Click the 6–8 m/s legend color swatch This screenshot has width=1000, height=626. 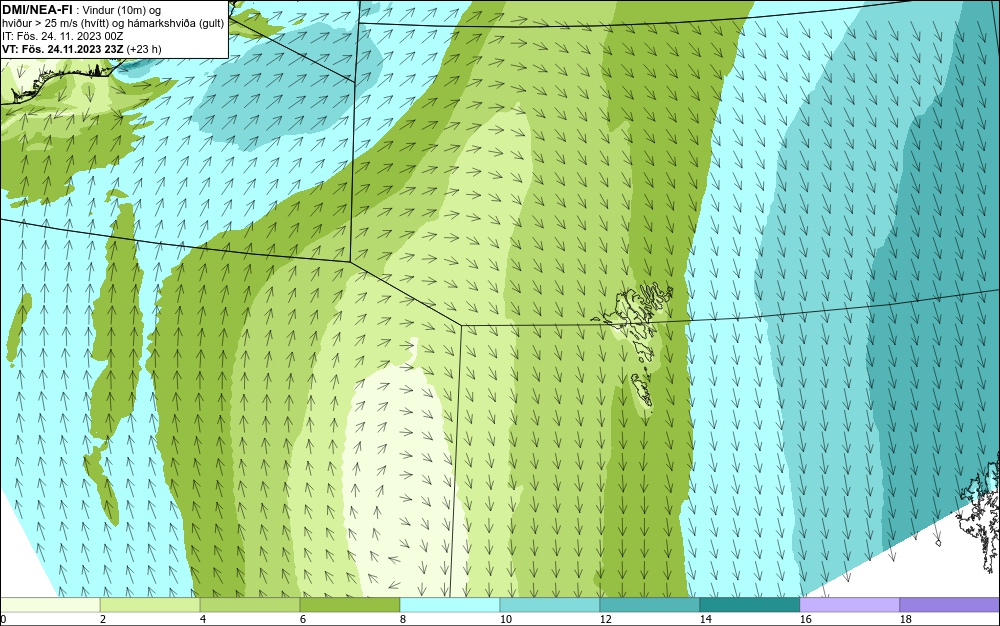(x=349, y=605)
